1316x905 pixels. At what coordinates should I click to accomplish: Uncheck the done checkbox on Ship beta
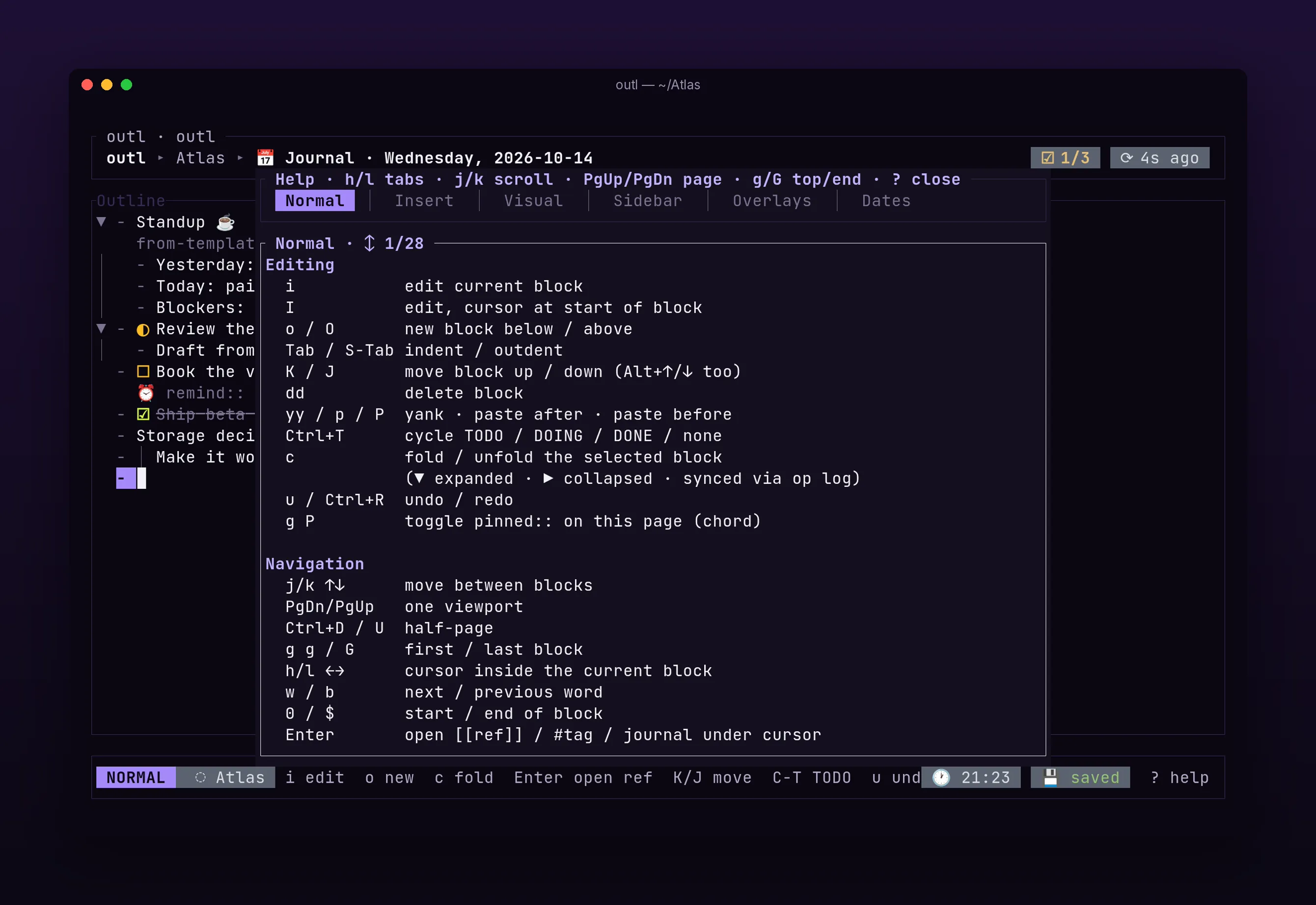tap(143, 415)
